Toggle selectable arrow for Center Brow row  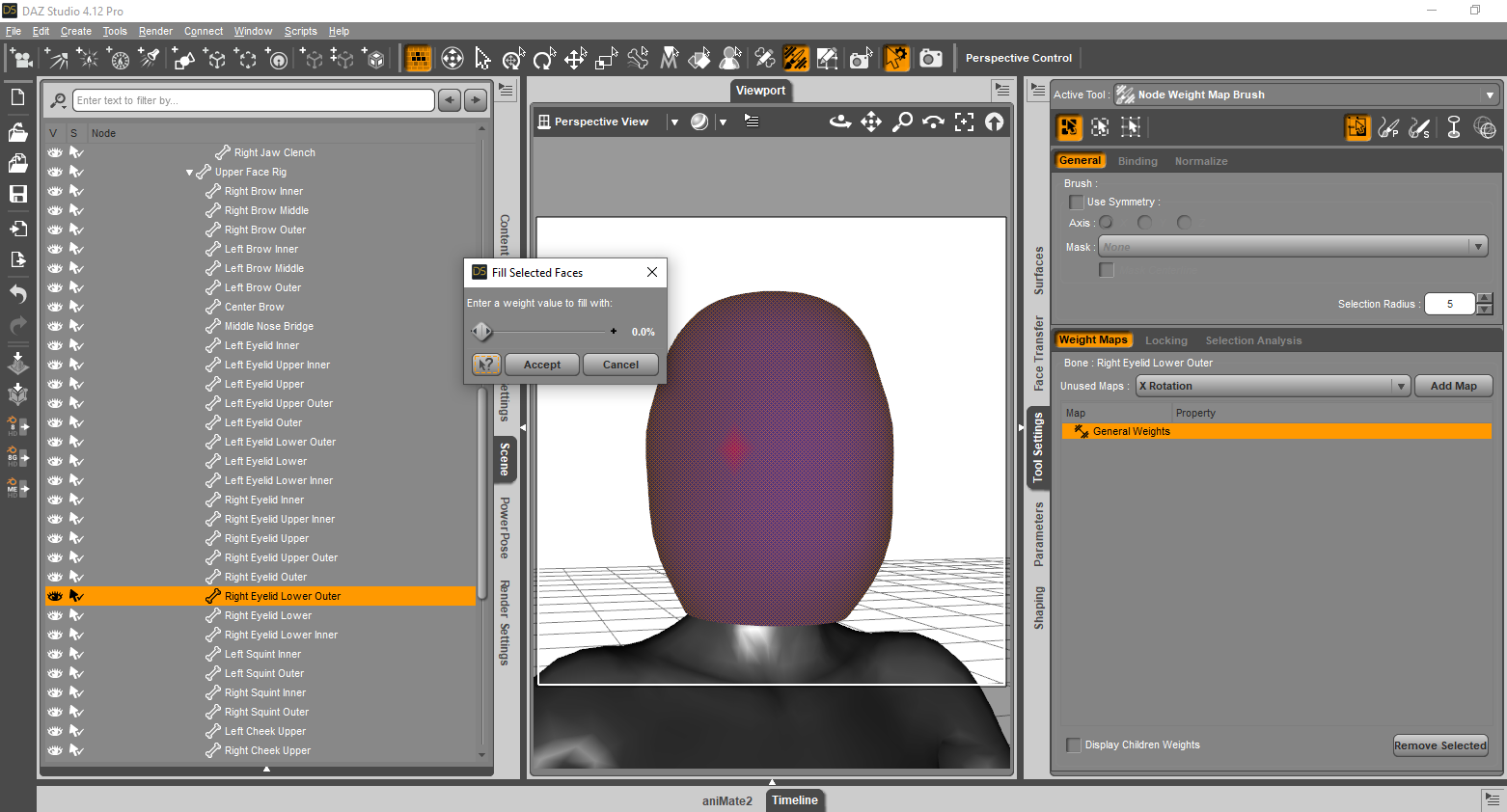pyautogui.click(x=76, y=307)
